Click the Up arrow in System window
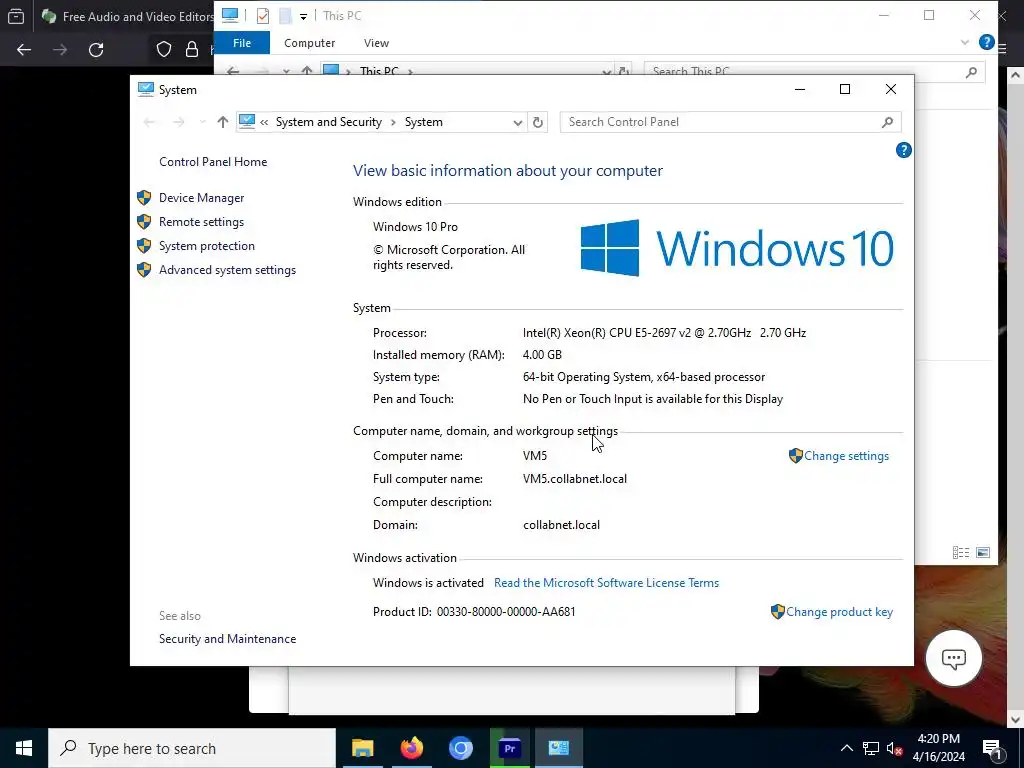 tap(223, 122)
